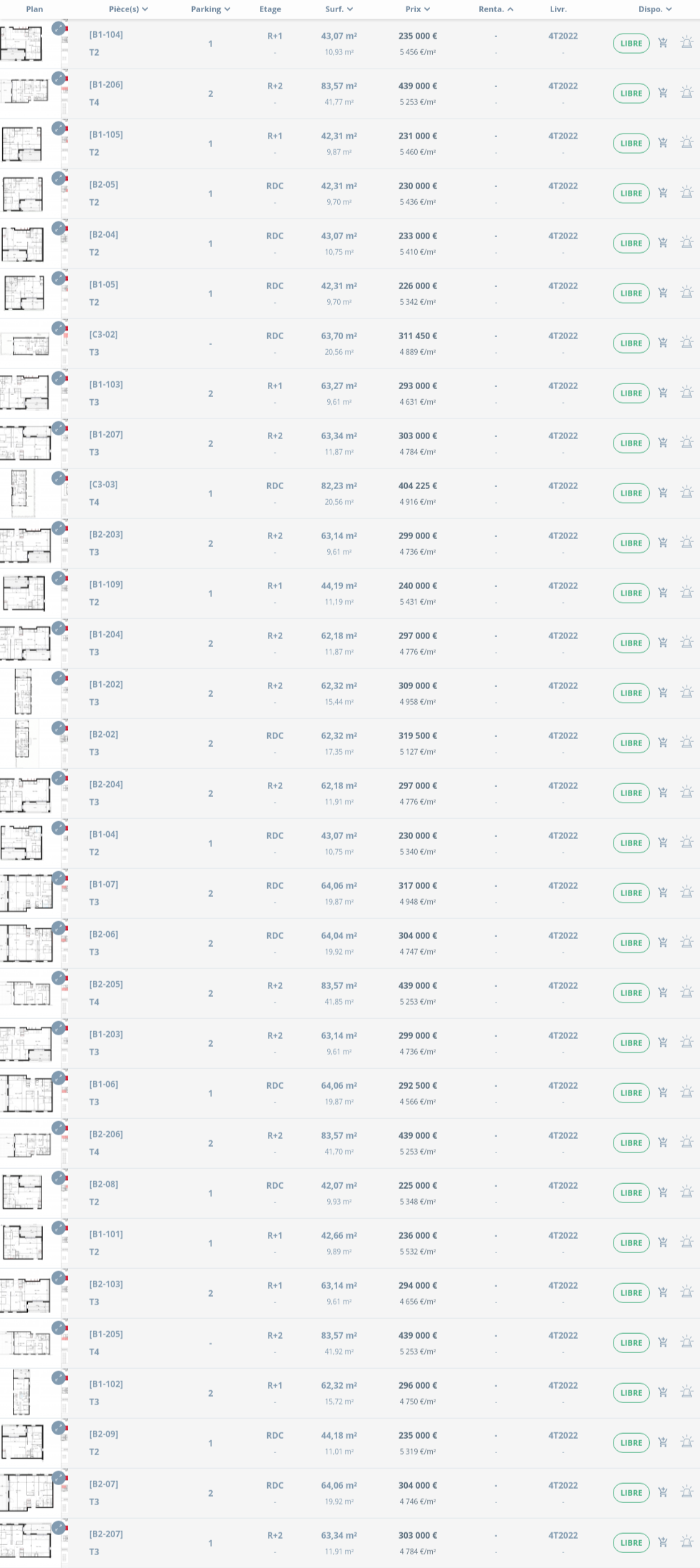Sort by the Renta. column header
This screenshot has height=1568, width=700.
[495, 9]
